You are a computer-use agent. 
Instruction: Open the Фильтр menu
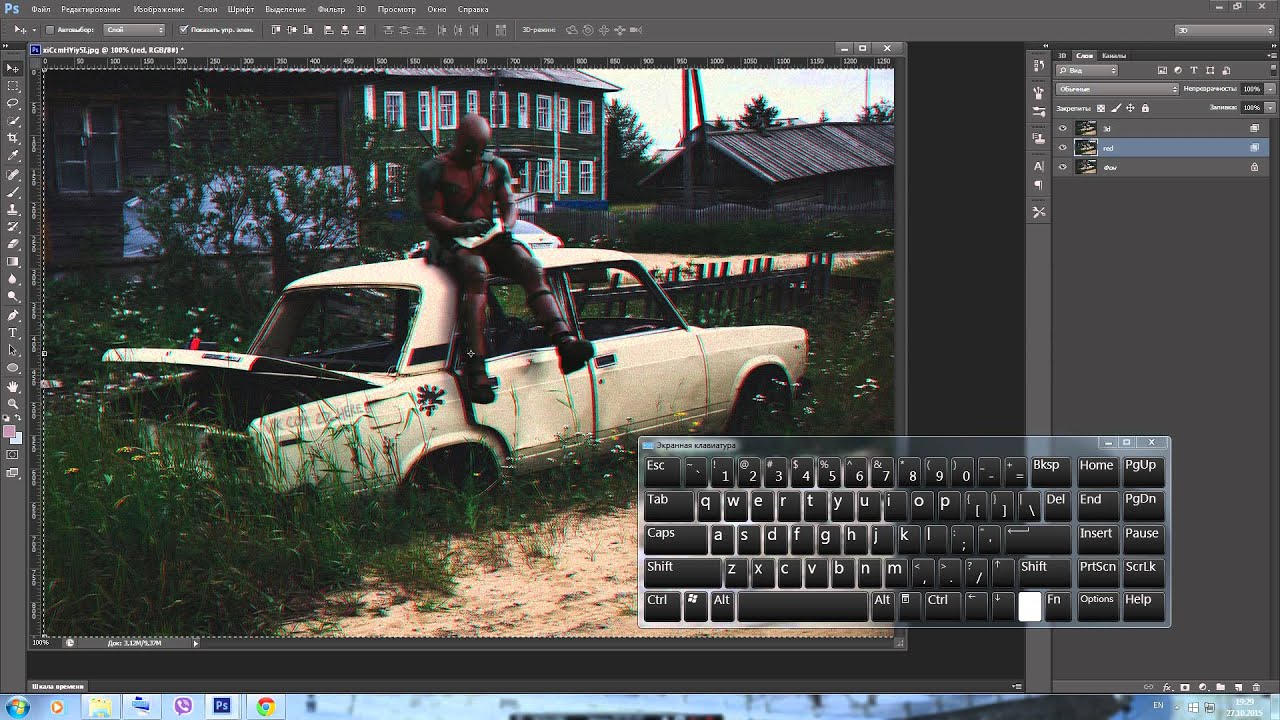(x=331, y=9)
